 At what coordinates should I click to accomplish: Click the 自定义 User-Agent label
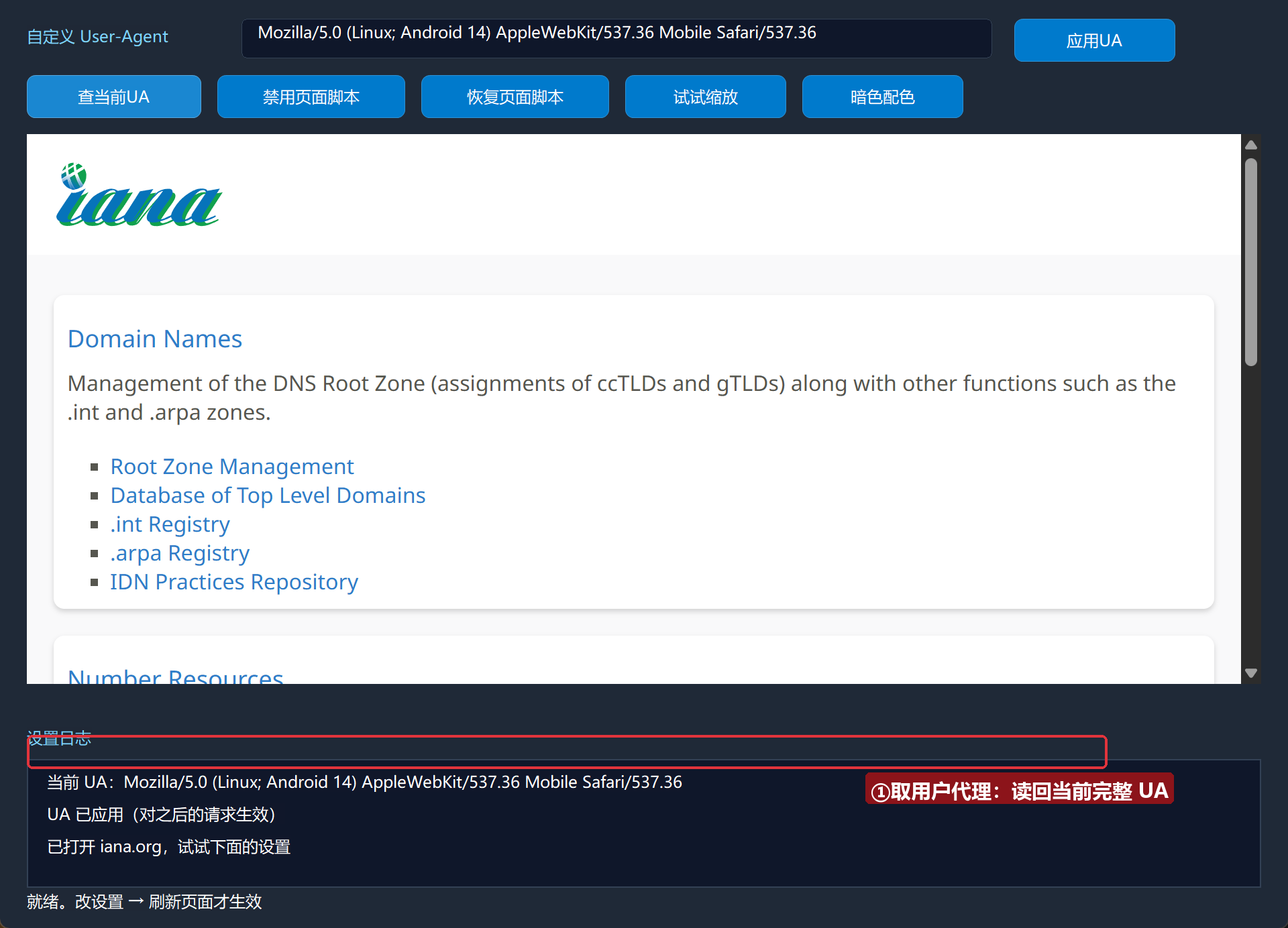(97, 36)
